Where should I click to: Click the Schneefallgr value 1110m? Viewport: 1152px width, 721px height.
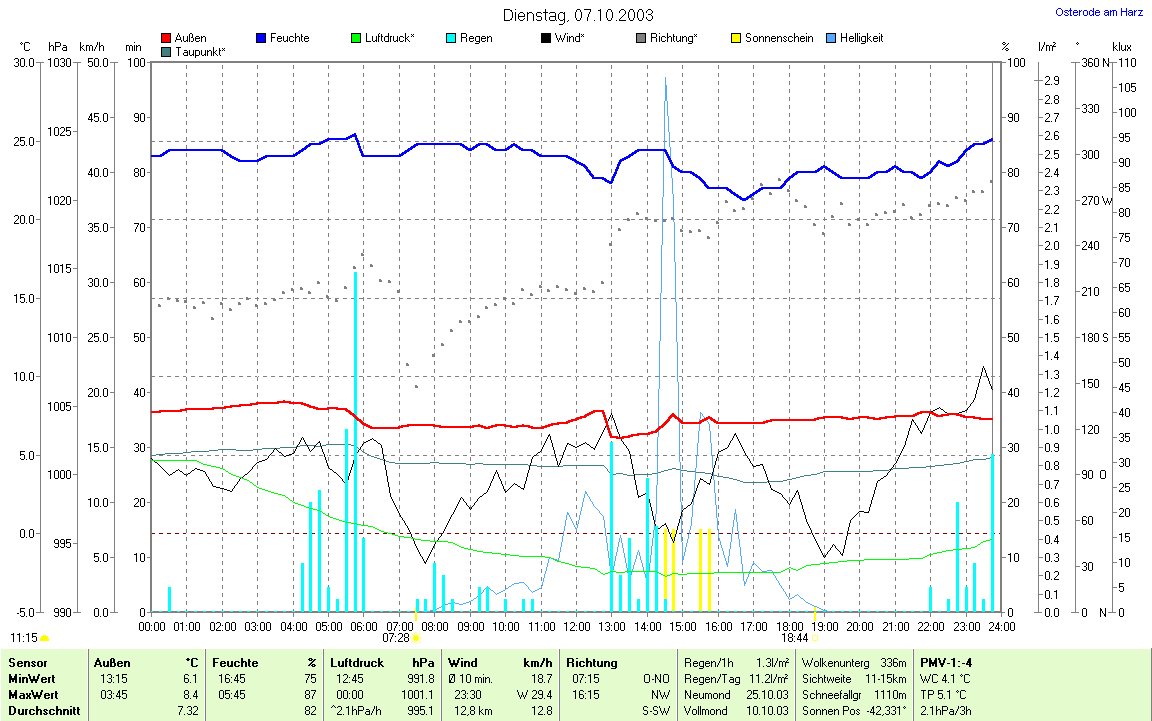point(889,694)
